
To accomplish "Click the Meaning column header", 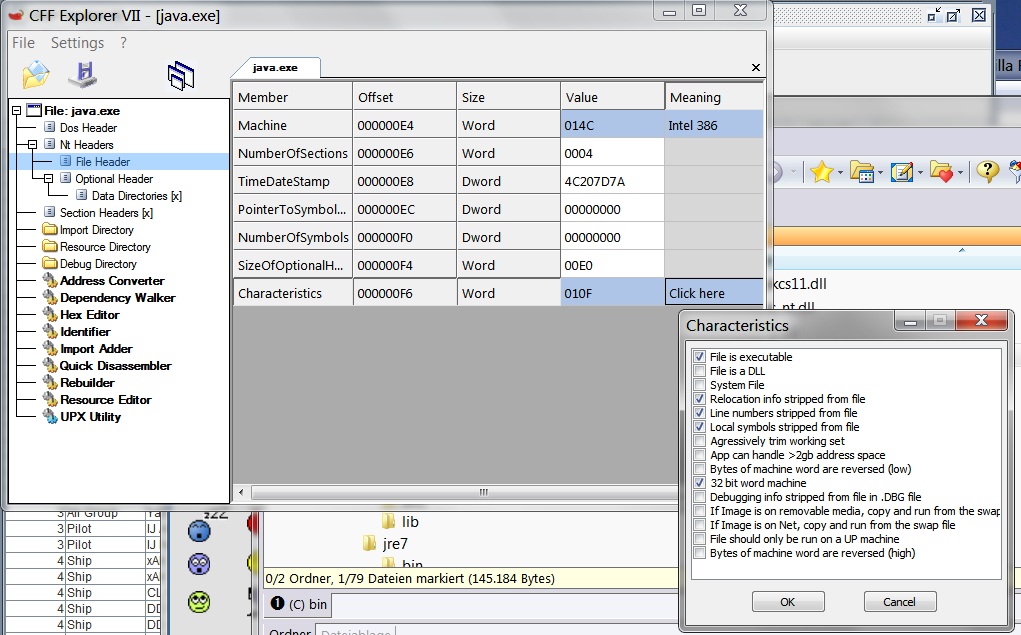I will coord(714,97).
